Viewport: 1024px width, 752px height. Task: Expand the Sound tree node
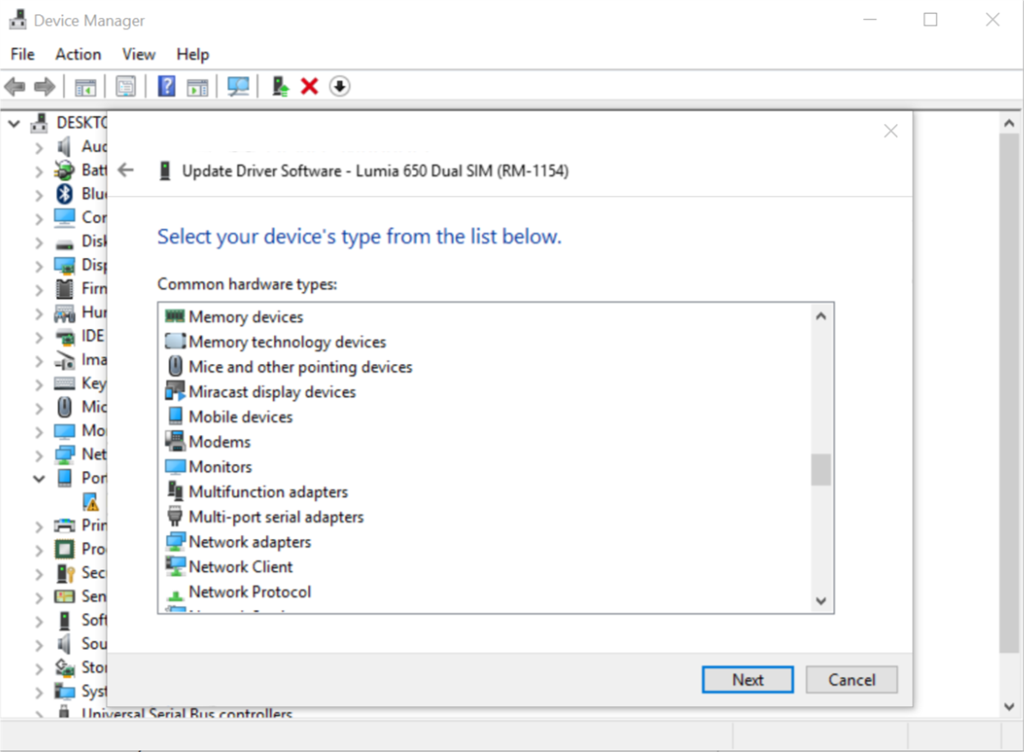click(39, 645)
